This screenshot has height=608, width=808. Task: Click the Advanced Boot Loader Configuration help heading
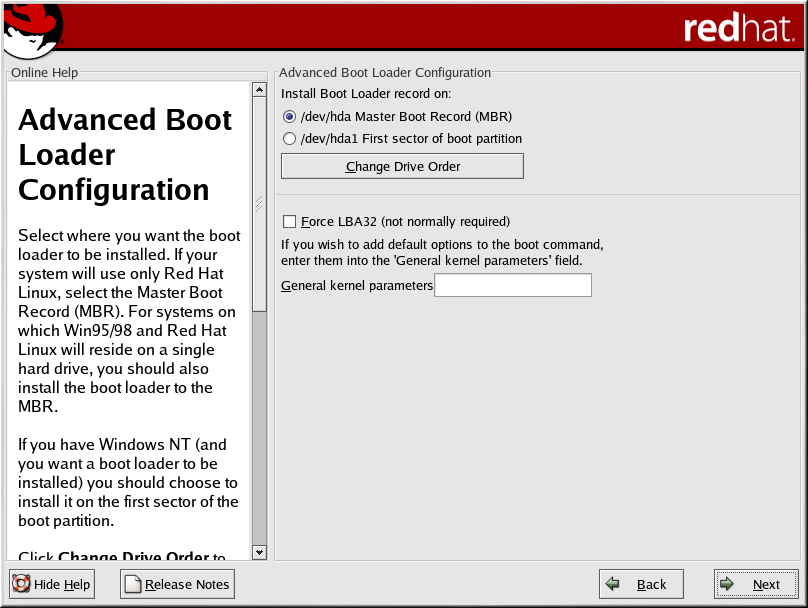(125, 155)
